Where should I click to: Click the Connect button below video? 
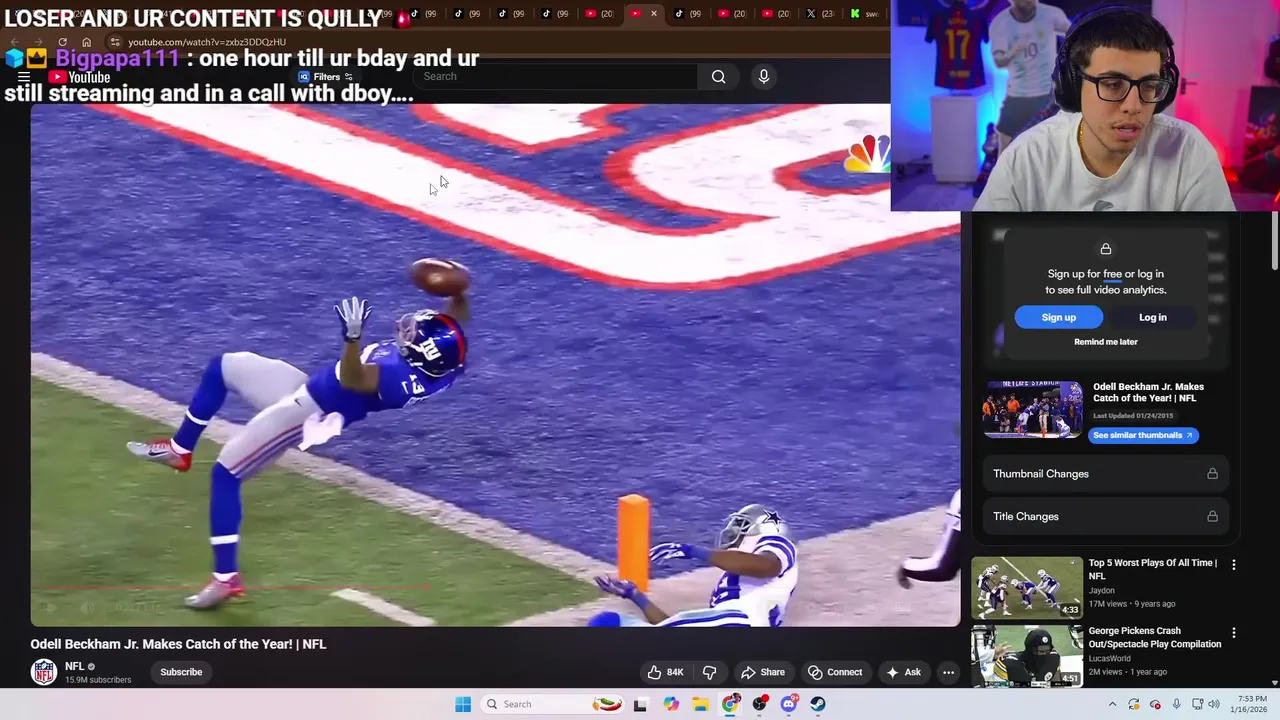point(835,672)
